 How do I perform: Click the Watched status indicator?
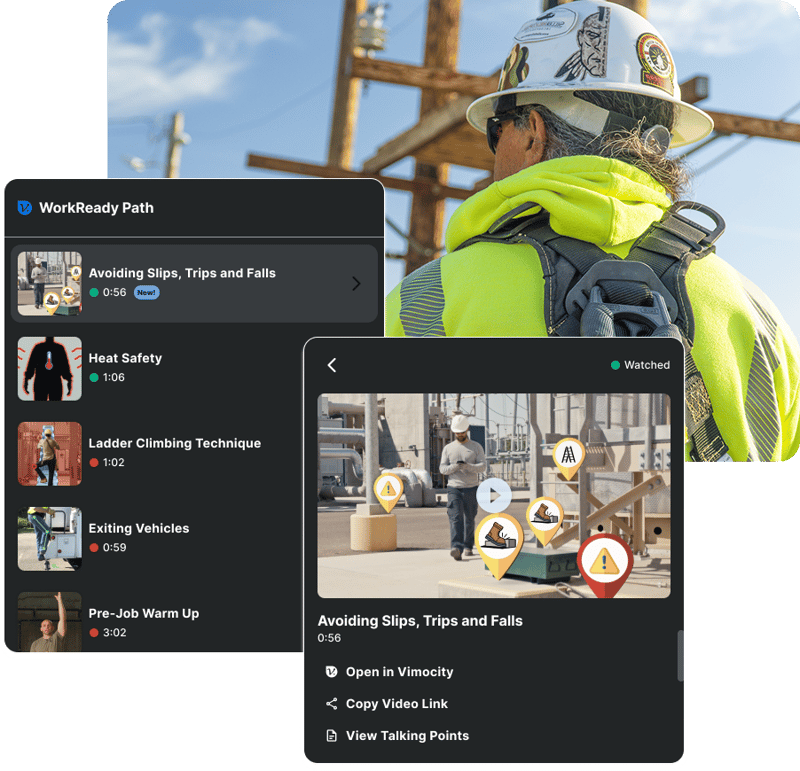pos(640,365)
